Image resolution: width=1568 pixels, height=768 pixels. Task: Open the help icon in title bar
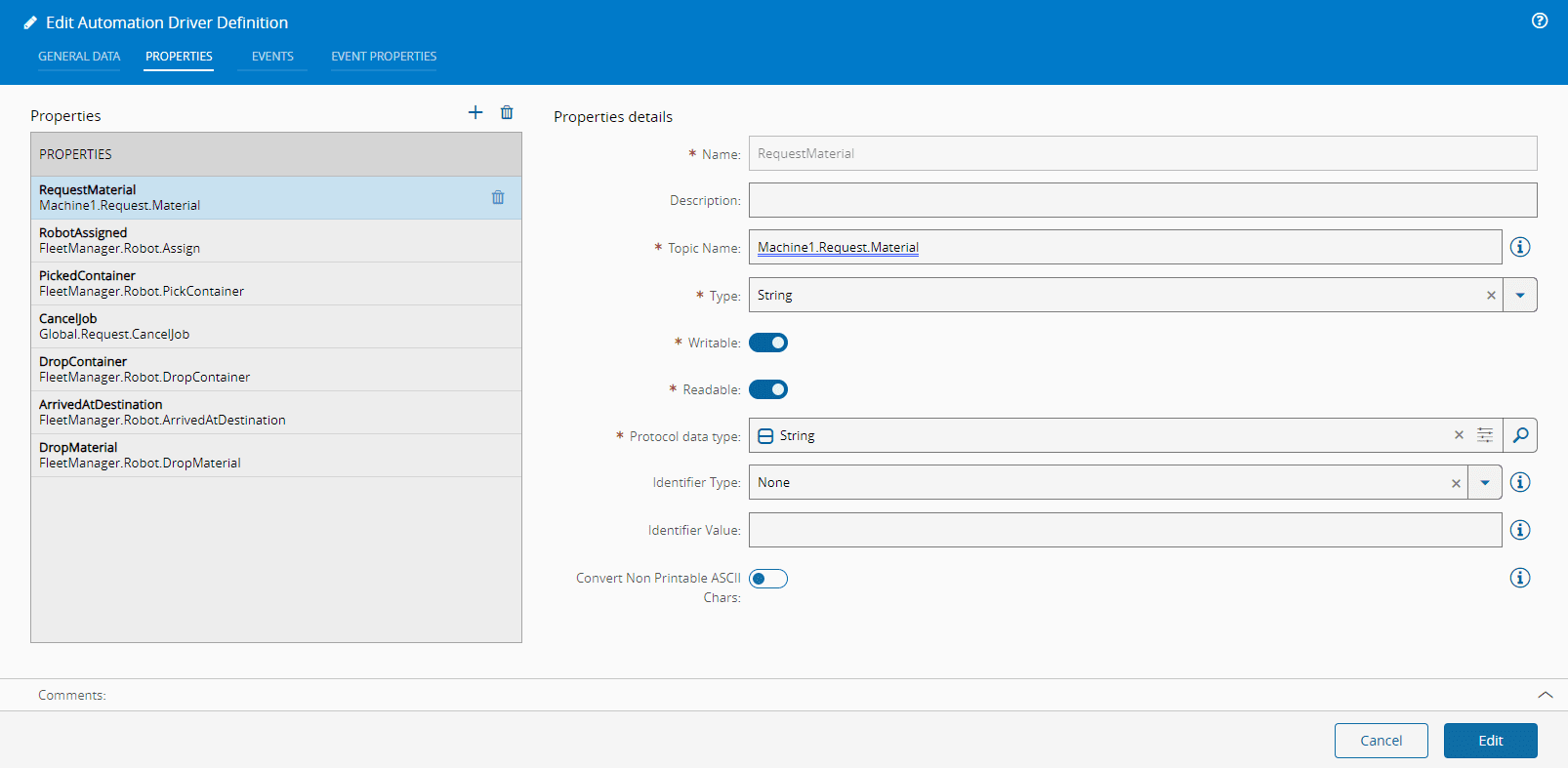(x=1540, y=20)
